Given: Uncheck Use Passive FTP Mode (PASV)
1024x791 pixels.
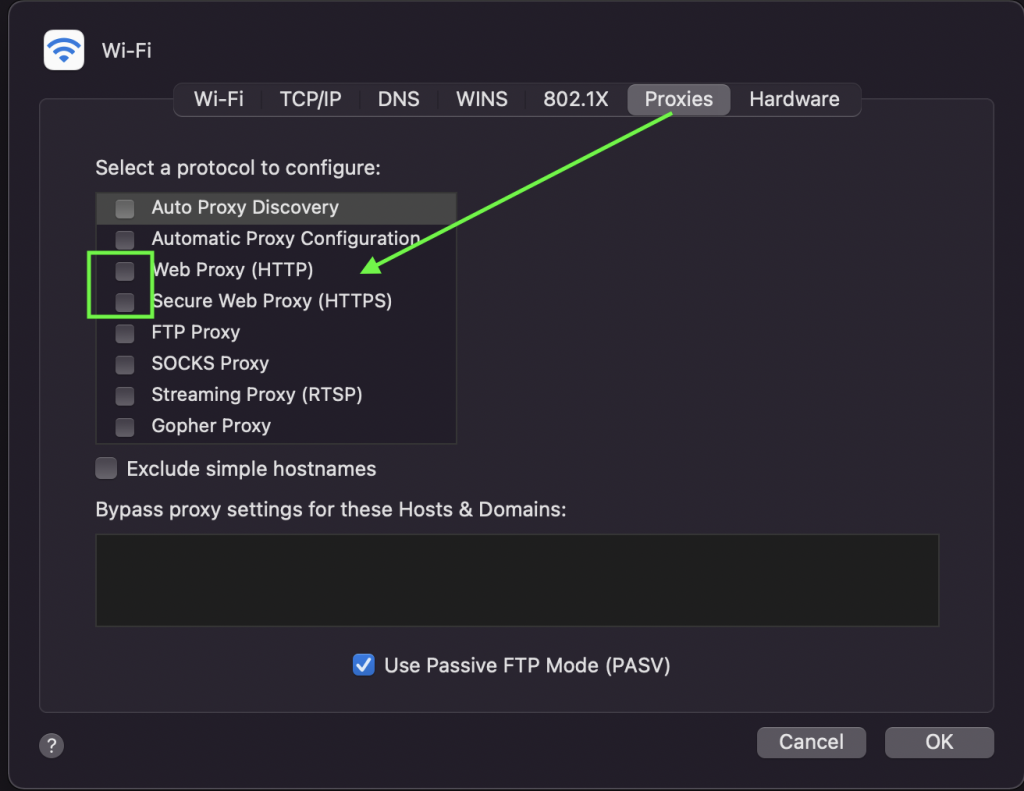Looking at the screenshot, I should 364,665.
